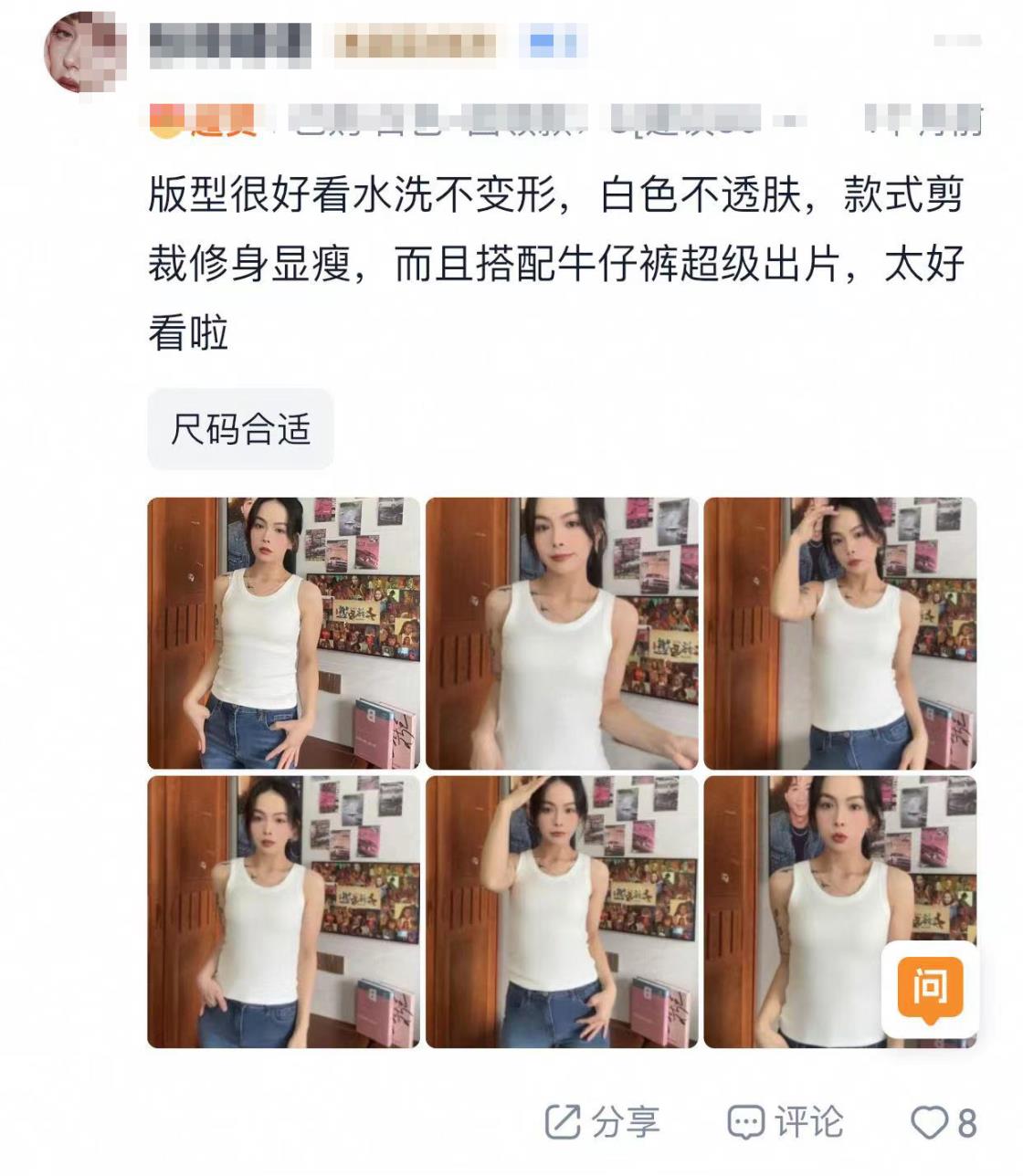The height and width of the screenshot is (1176, 1023).
Task: Tap the blue badge next to the username
Action: coord(553,43)
